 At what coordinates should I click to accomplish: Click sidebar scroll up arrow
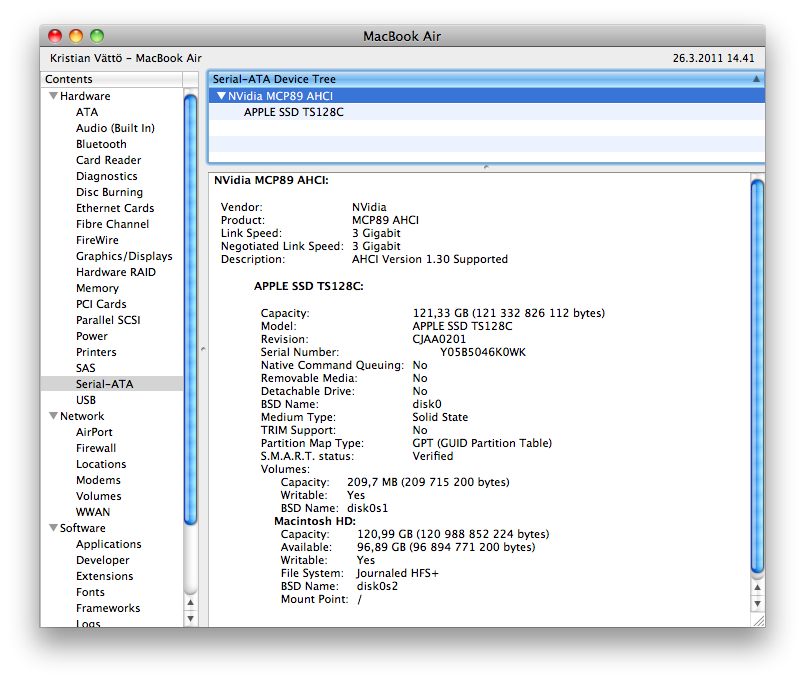click(x=190, y=602)
